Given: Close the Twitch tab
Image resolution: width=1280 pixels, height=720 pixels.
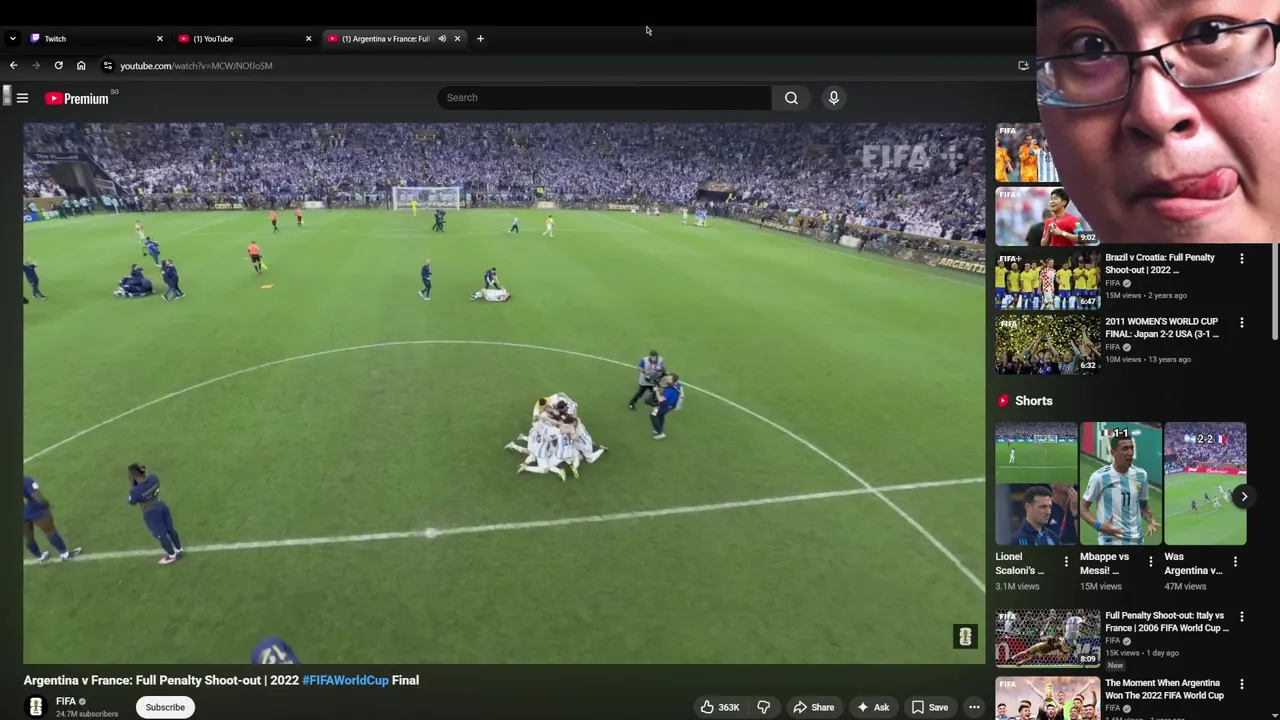Looking at the screenshot, I should tap(159, 39).
